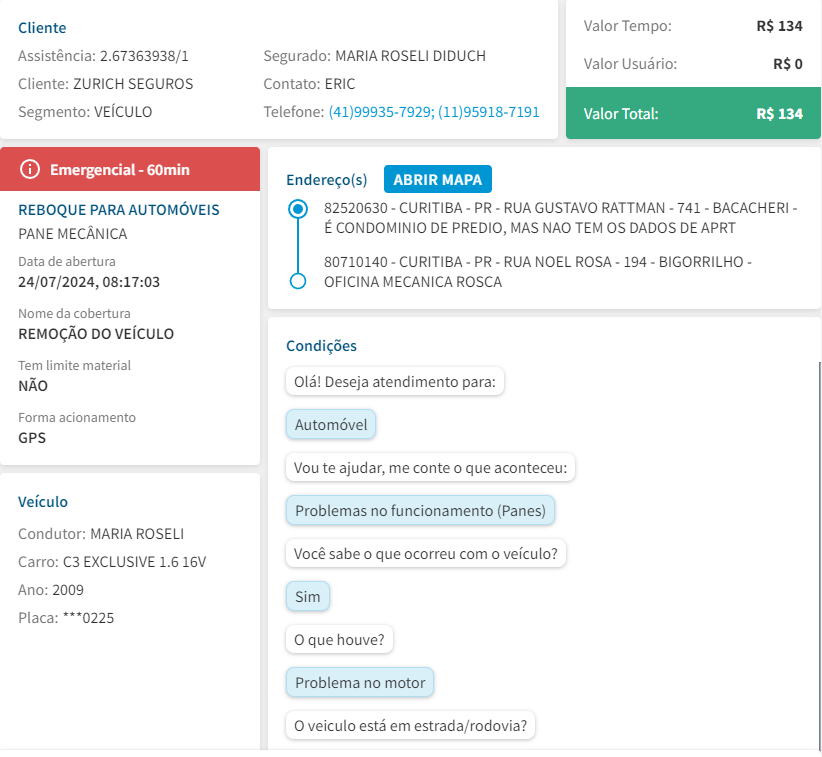Click the message Vou te ajudar, me conte
The width and height of the screenshot is (822, 757).
coord(430,468)
